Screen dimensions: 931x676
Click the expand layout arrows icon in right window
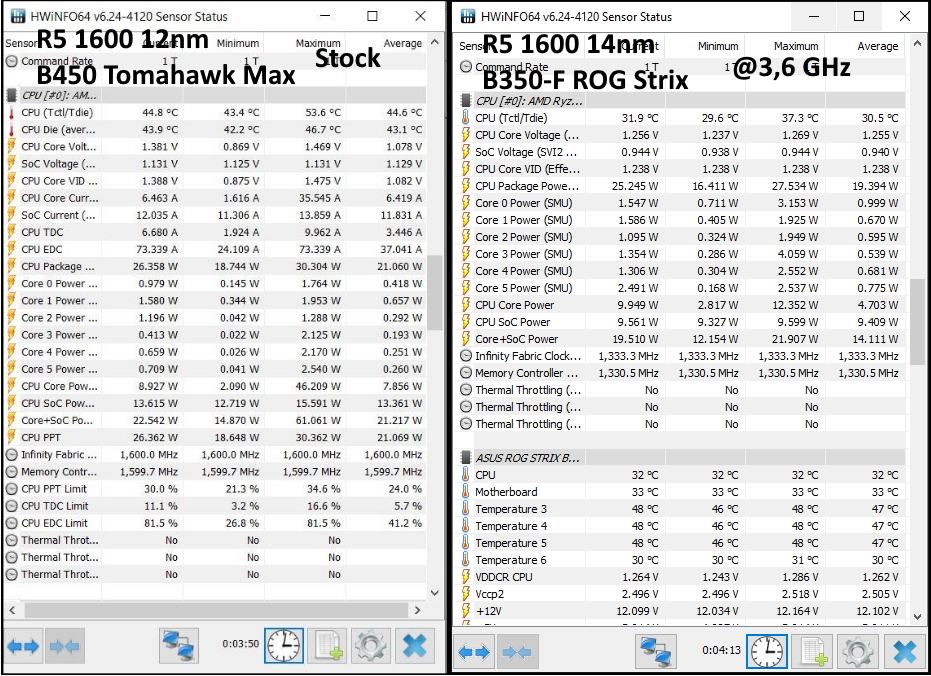pos(474,652)
